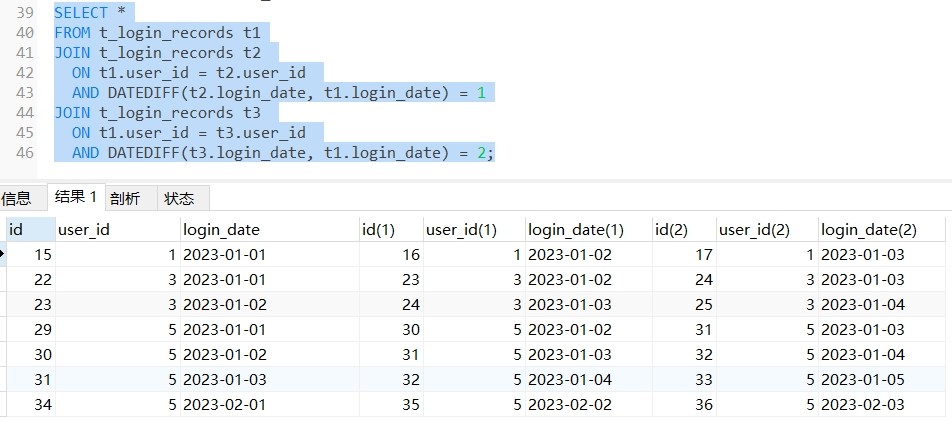The height and width of the screenshot is (422, 952).
Task: Click id(2) cell with value 25
Action: pos(684,304)
